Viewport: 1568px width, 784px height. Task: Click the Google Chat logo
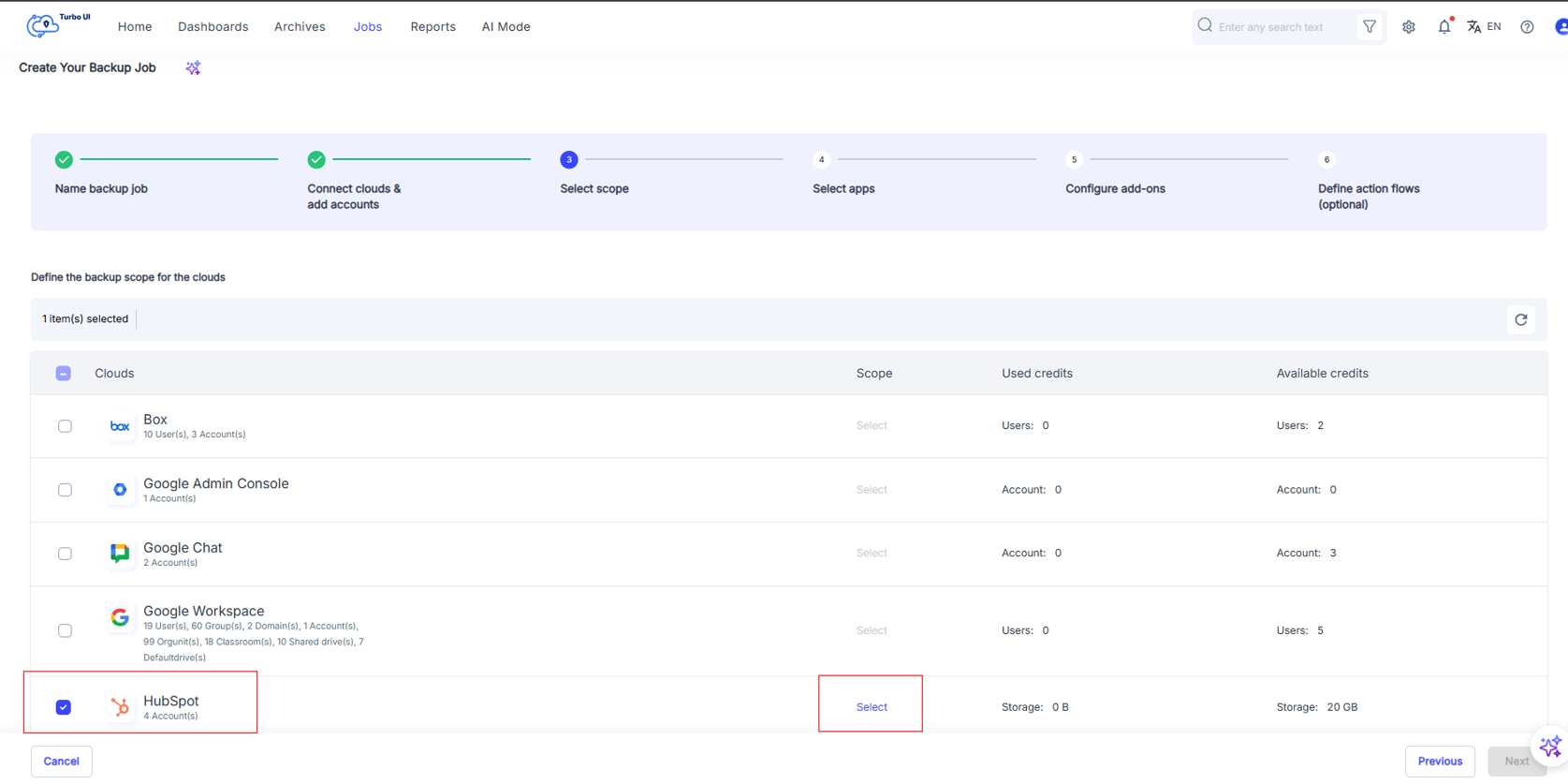point(120,554)
